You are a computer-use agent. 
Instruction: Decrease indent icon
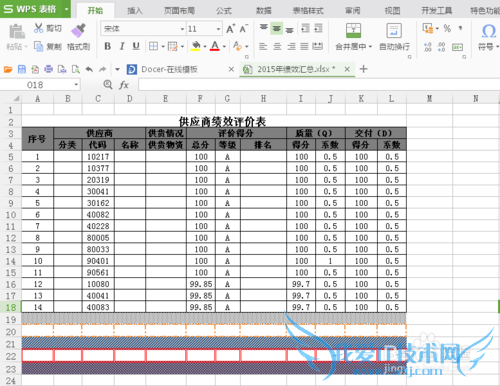(x=305, y=28)
